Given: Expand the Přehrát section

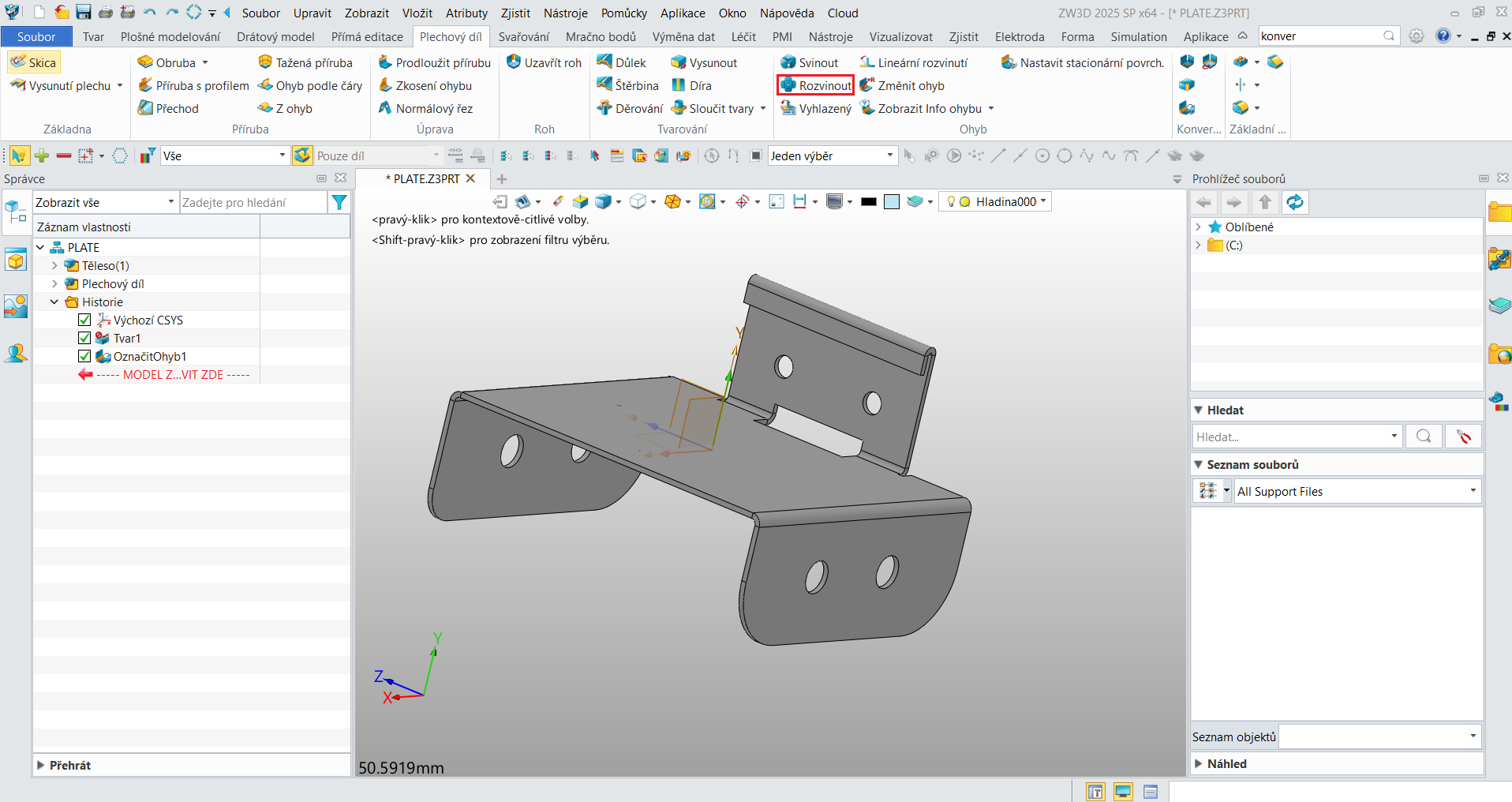Looking at the screenshot, I should tap(40, 765).
